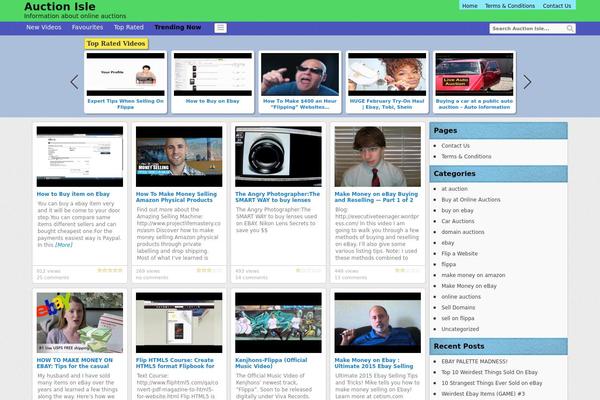Open 'Buying and Reselling Part 1' post thumbnail

(x=378, y=157)
